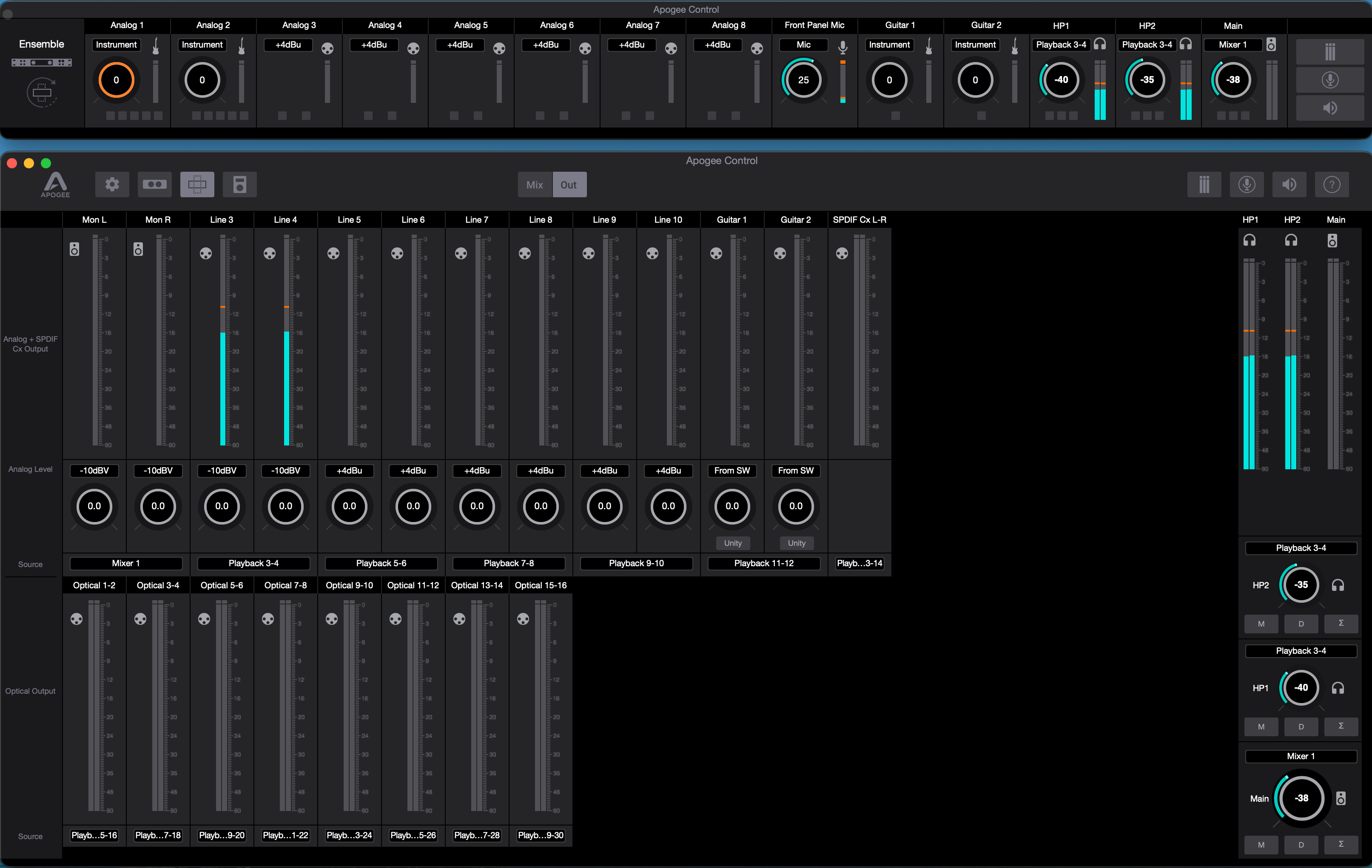
Task: Open the Playback 3-4 selector above HP2 knob
Action: 1301,548
